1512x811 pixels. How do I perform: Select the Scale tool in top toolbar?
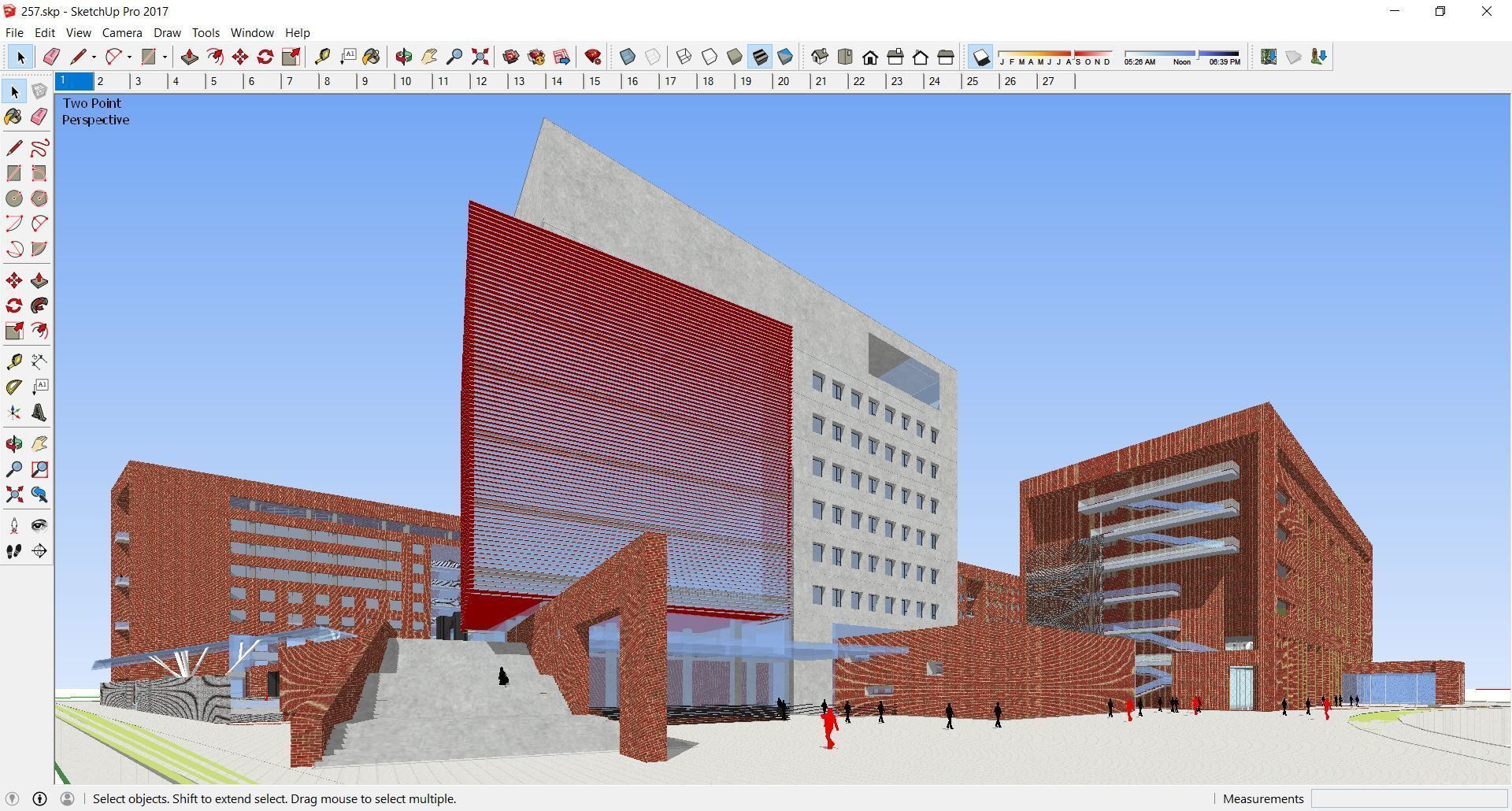click(x=291, y=57)
